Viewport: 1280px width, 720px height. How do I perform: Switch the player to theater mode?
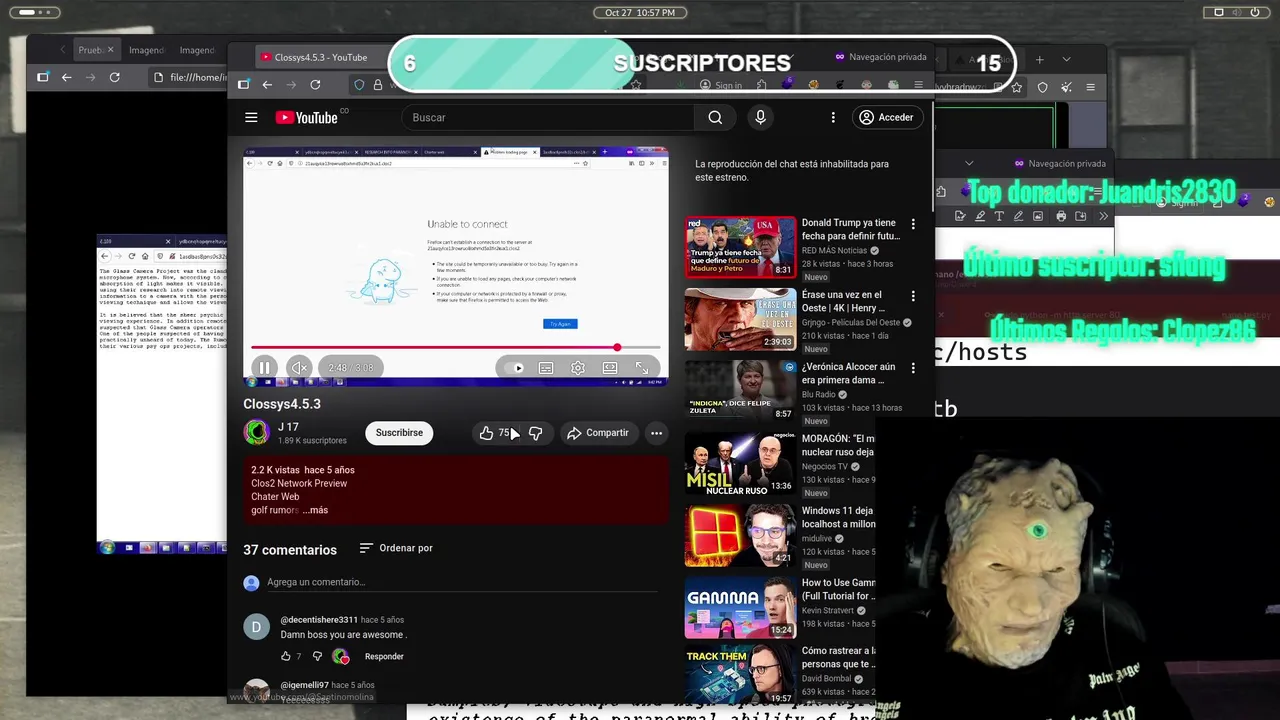610,368
